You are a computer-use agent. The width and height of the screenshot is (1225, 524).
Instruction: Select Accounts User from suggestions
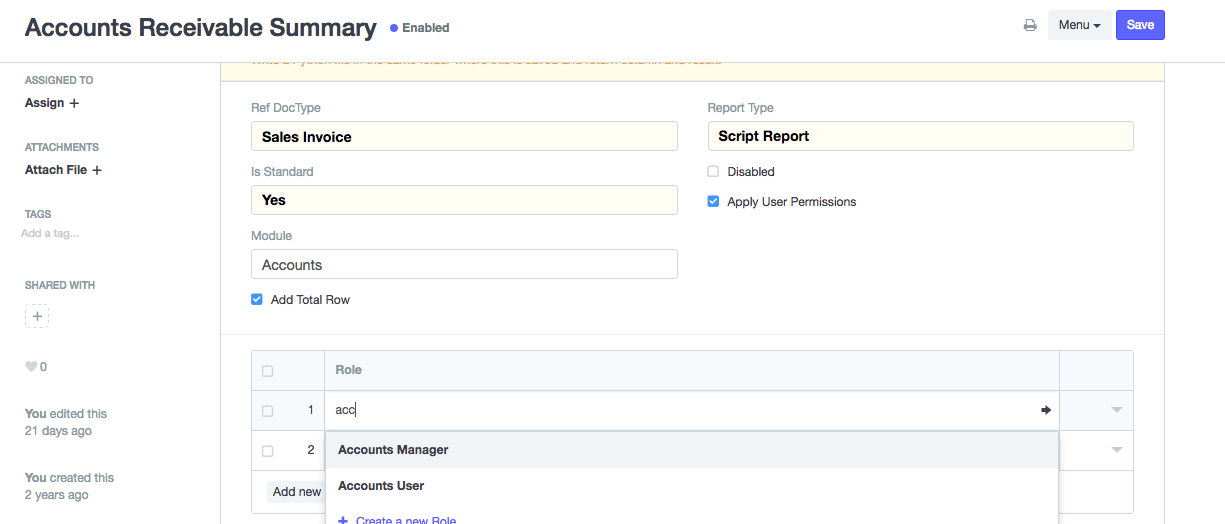(x=381, y=486)
